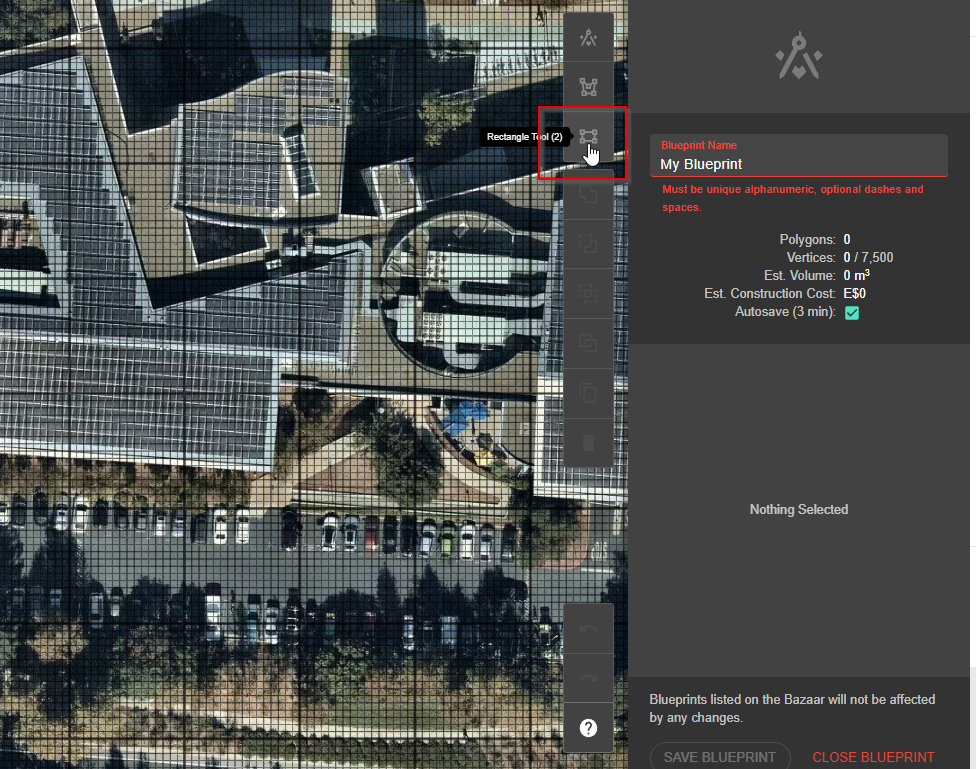Screen dimensions: 976x769
Task: Click the dashed square with solid corner icon
Action: 588,243
